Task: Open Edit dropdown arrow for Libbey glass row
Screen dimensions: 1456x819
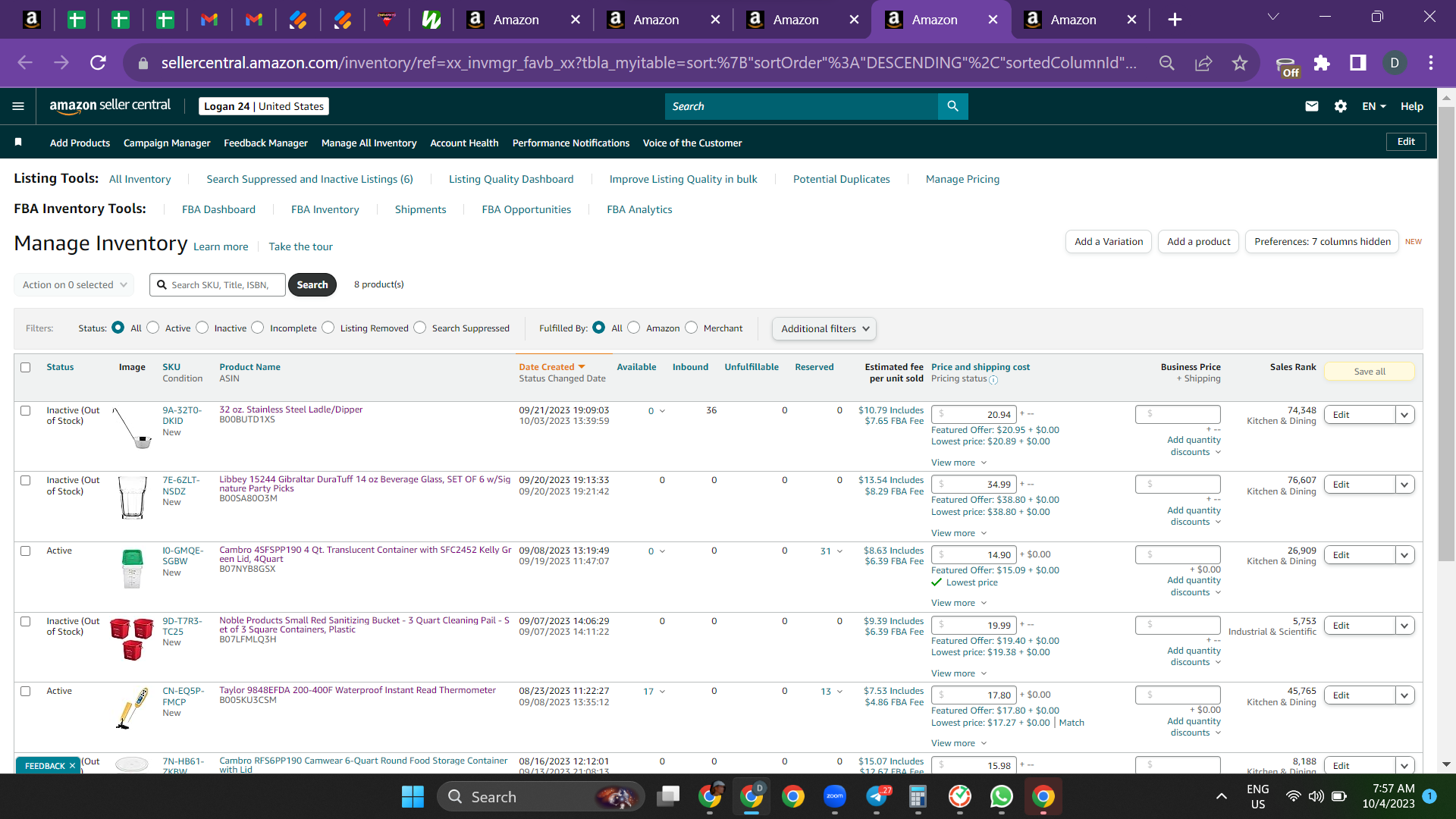Action: pyautogui.click(x=1404, y=485)
